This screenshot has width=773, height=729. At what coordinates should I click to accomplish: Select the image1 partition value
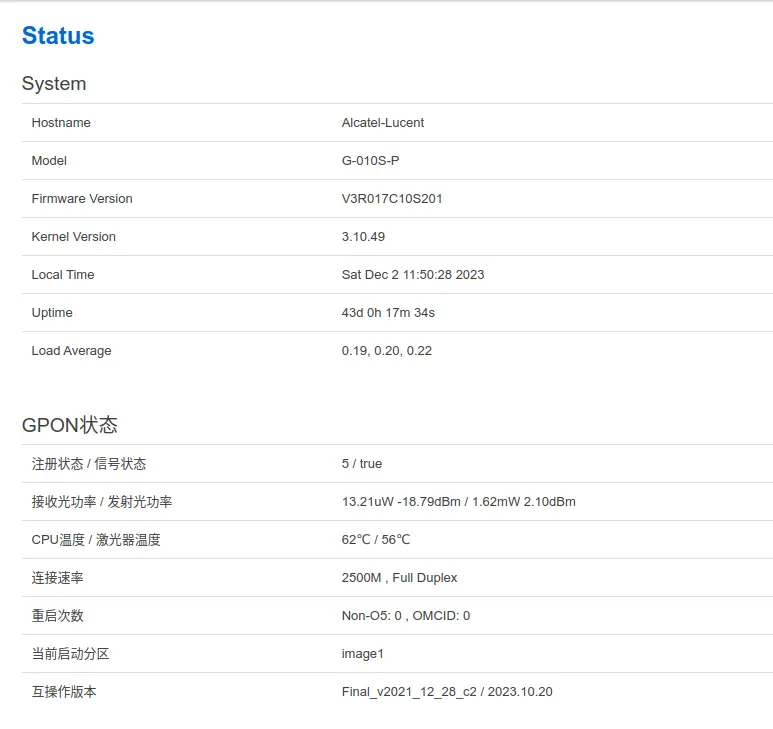[x=362, y=654]
